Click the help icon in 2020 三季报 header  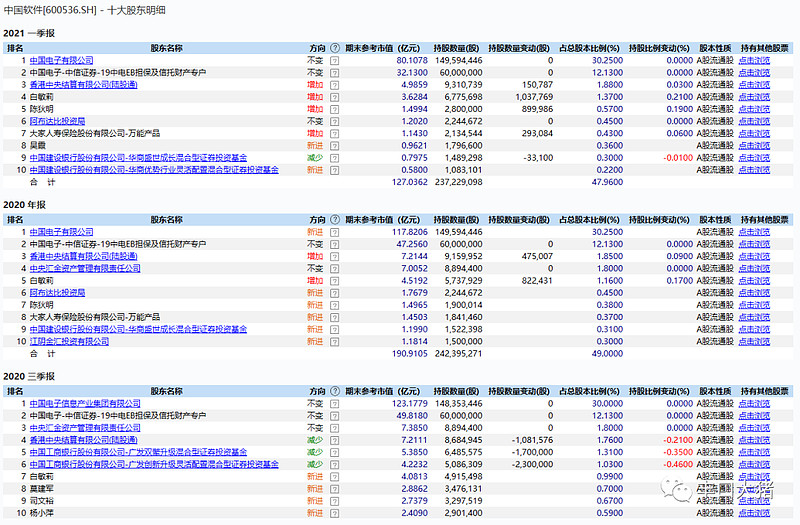(335, 391)
